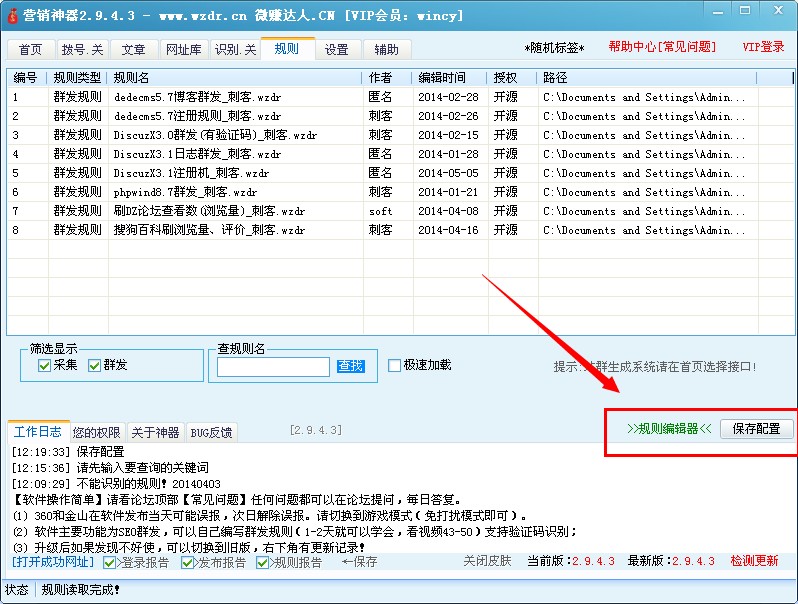Toggle the 采集 filter checkbox
This screenshot has width=798, height=604.
[x=44, y=365]
